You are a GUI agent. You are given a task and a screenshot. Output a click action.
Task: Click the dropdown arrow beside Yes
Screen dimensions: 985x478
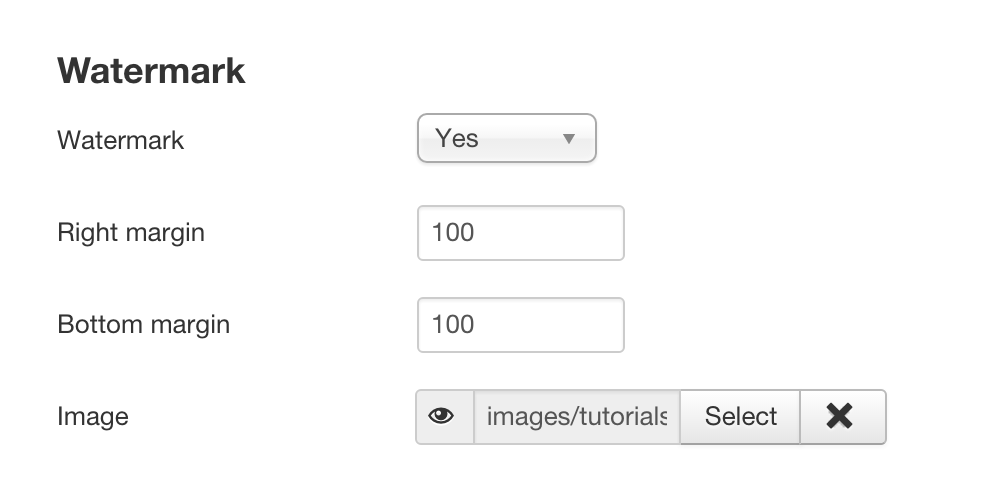[569, 138]
